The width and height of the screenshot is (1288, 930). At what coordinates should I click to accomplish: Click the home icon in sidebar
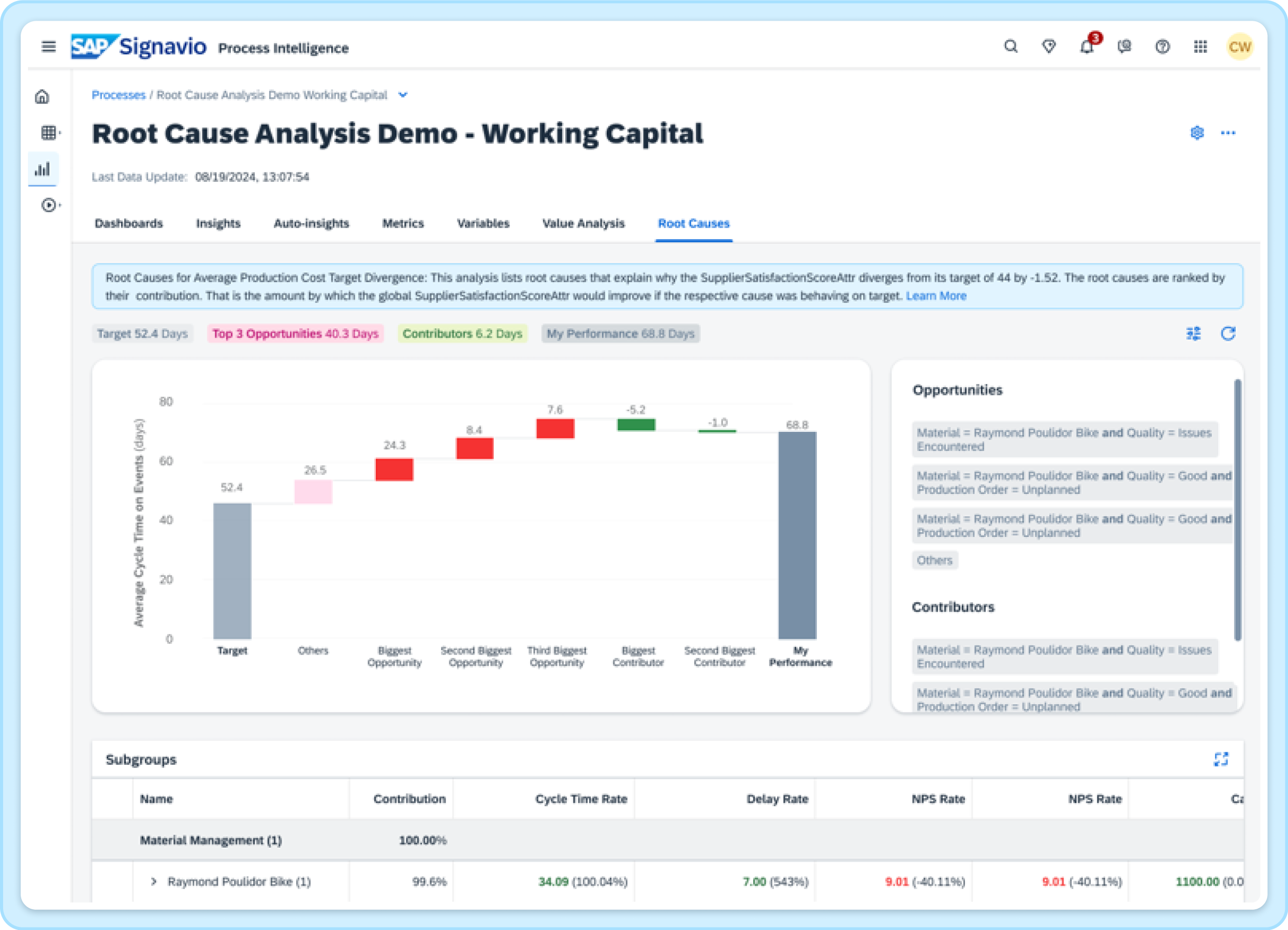point(42,97)
